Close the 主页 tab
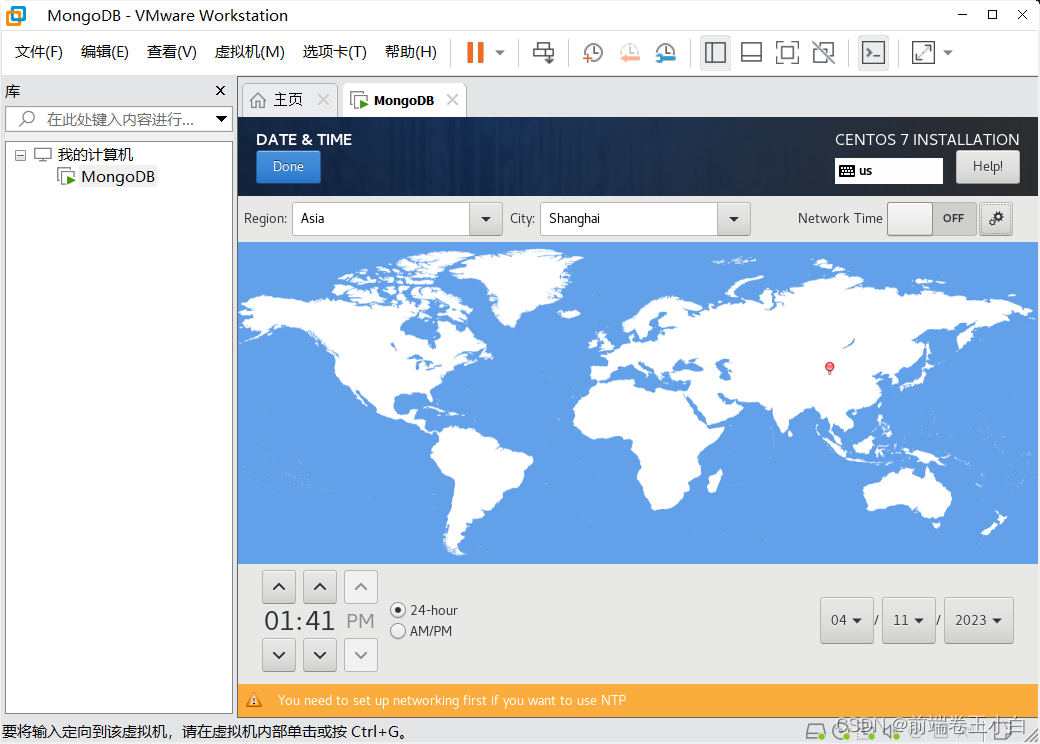 click(x=323, y=99)
